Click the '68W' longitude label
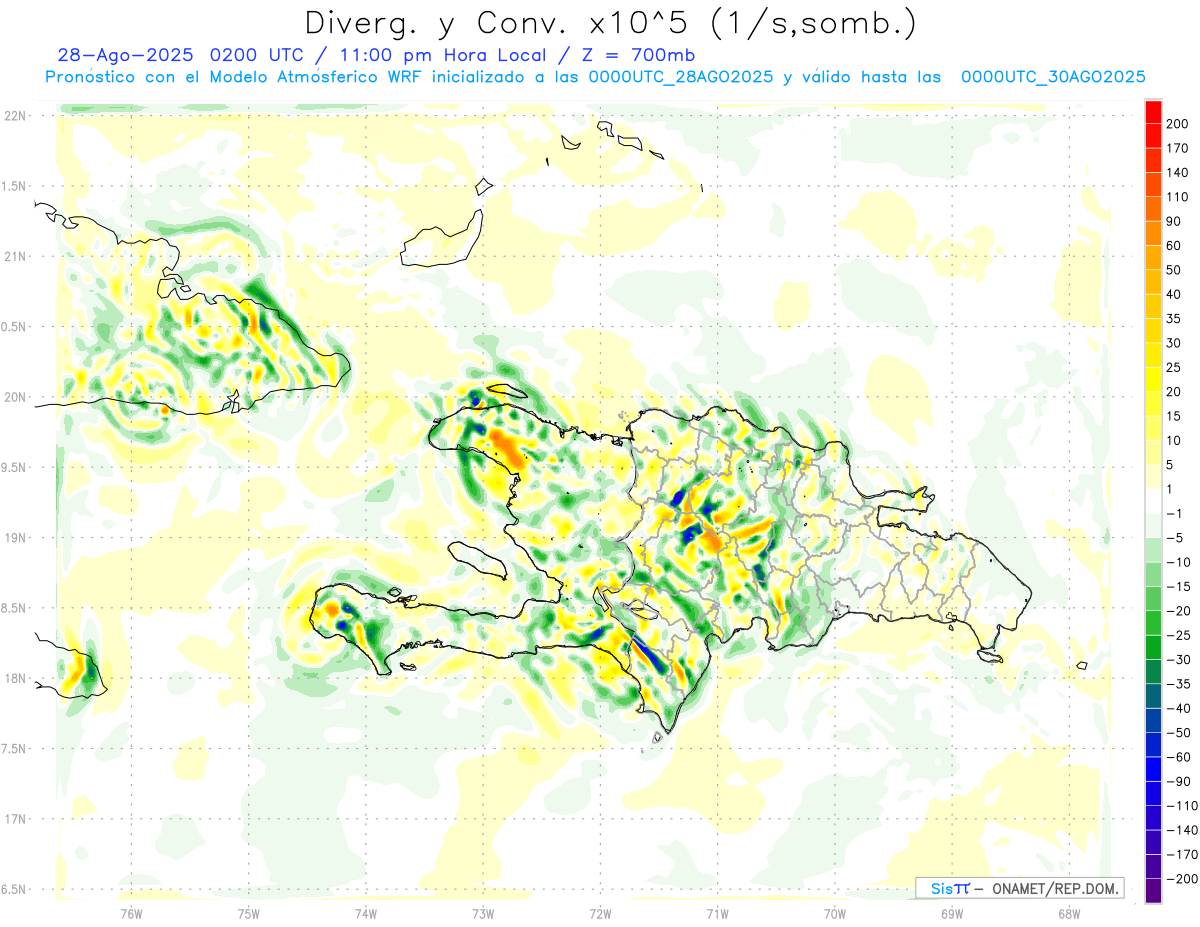Screen dimensions: 1200x927 click(x=1069, y=914)
